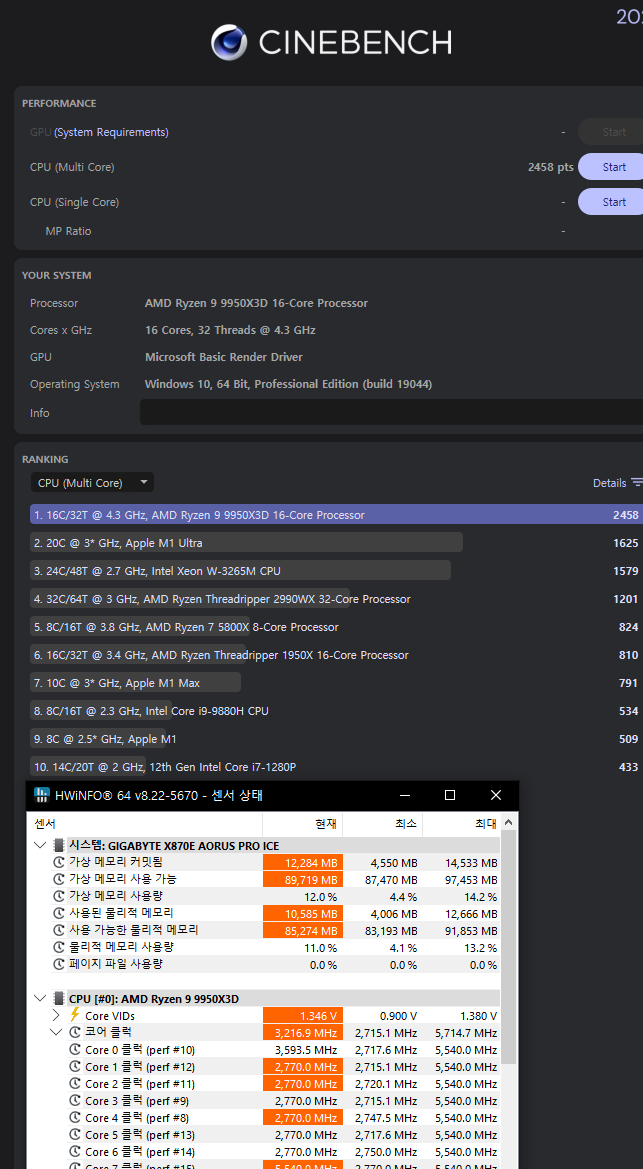Click the clock icon for Core 2 클럭
Screen dimensions: 643x1169
(75, 1084)
